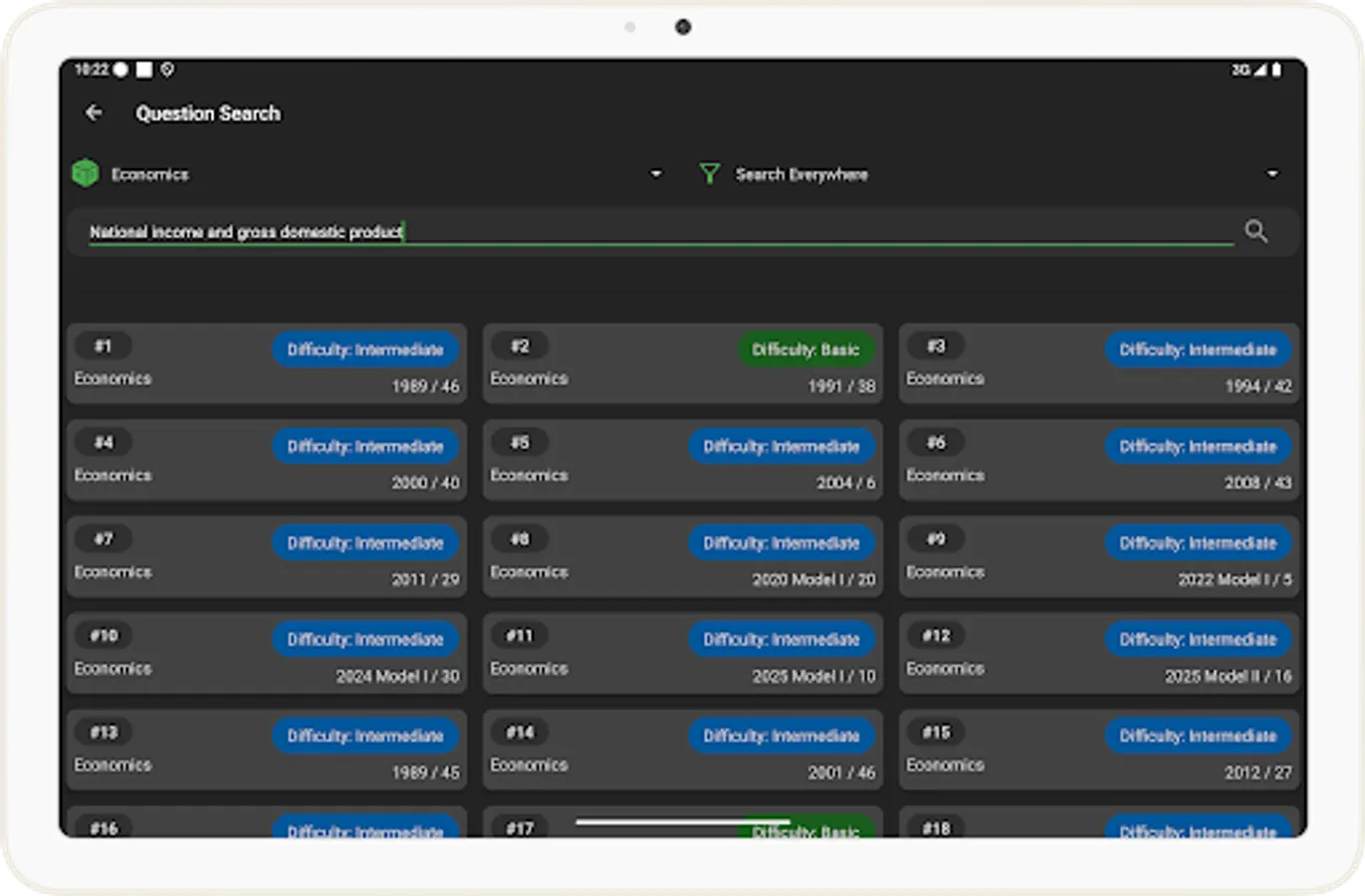Open question #12 from 2025 Model II
1365x896 pixels.
tap(1098, 651)
